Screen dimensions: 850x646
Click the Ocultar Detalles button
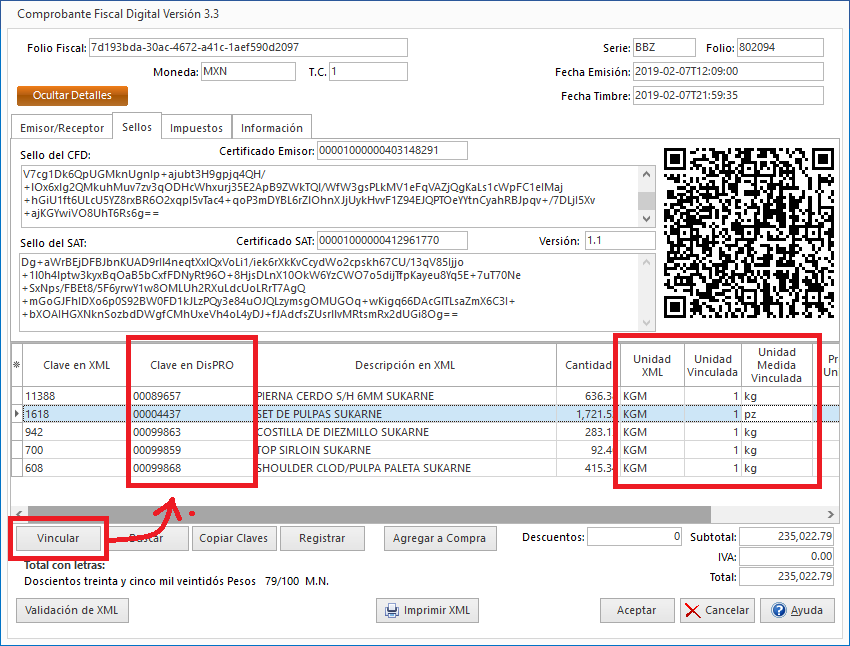(x=71, y=95)
